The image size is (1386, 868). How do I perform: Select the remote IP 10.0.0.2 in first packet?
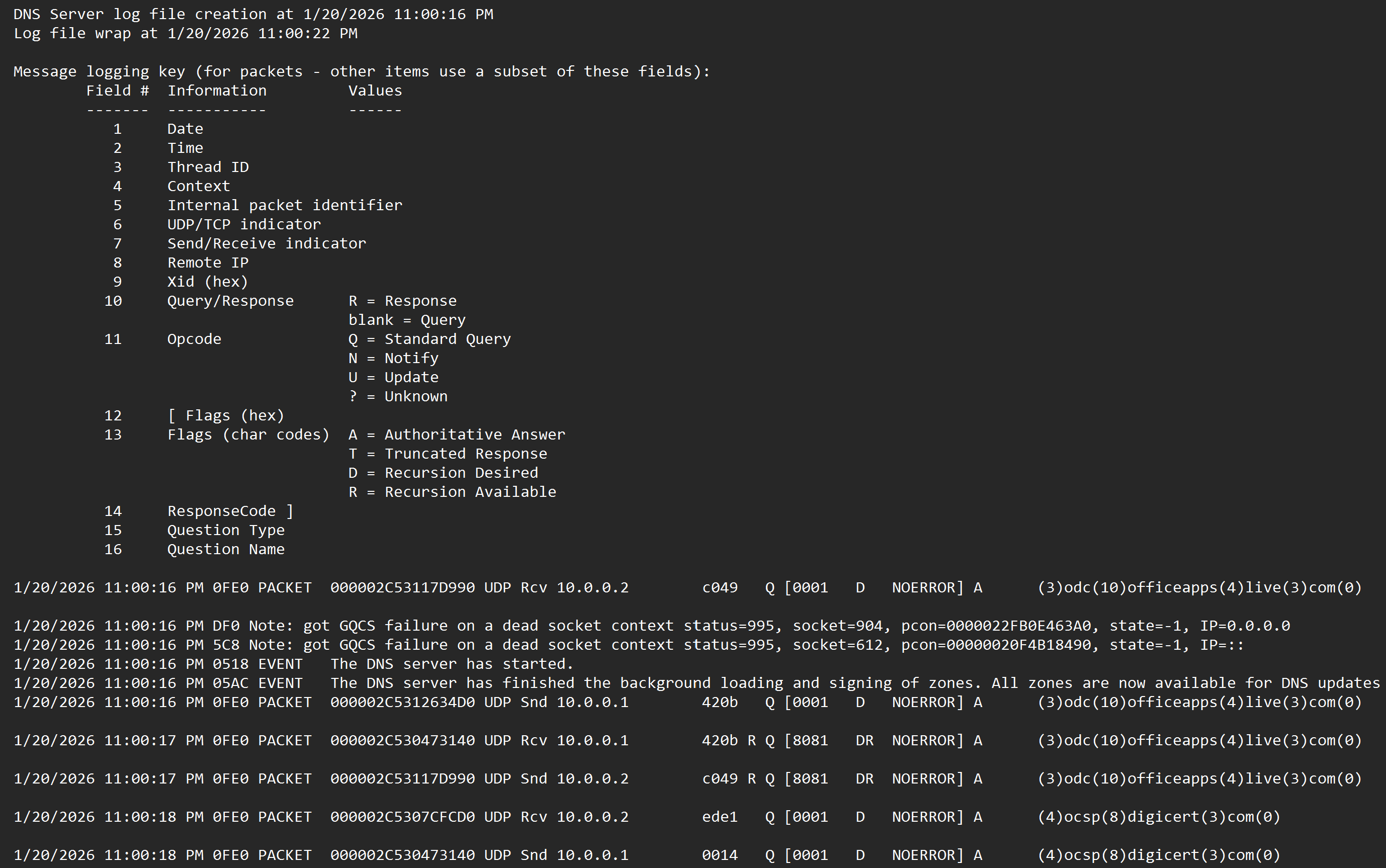(591, 587)
